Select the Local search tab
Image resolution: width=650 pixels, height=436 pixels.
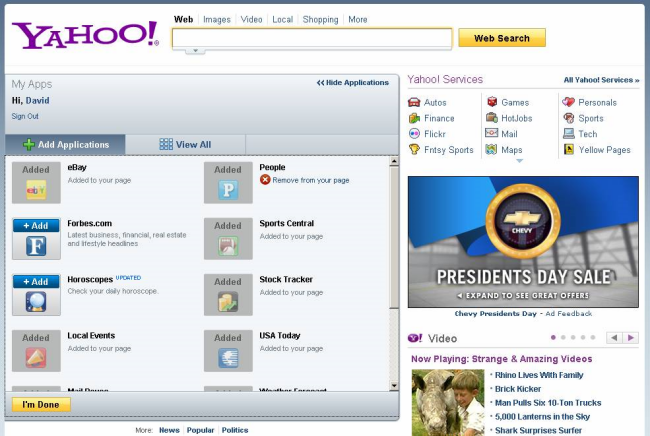(282, 19)
